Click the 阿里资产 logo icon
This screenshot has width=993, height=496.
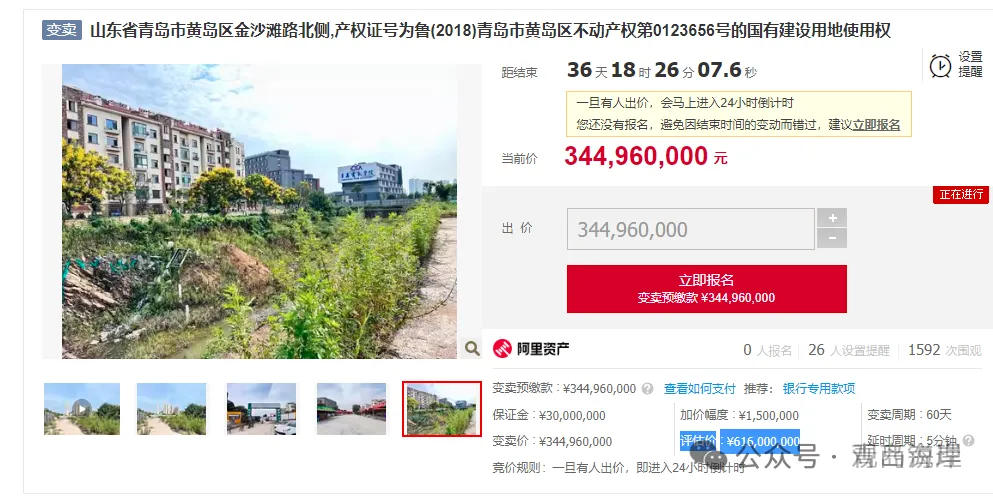pyautogui.click(x=502, y=348)
